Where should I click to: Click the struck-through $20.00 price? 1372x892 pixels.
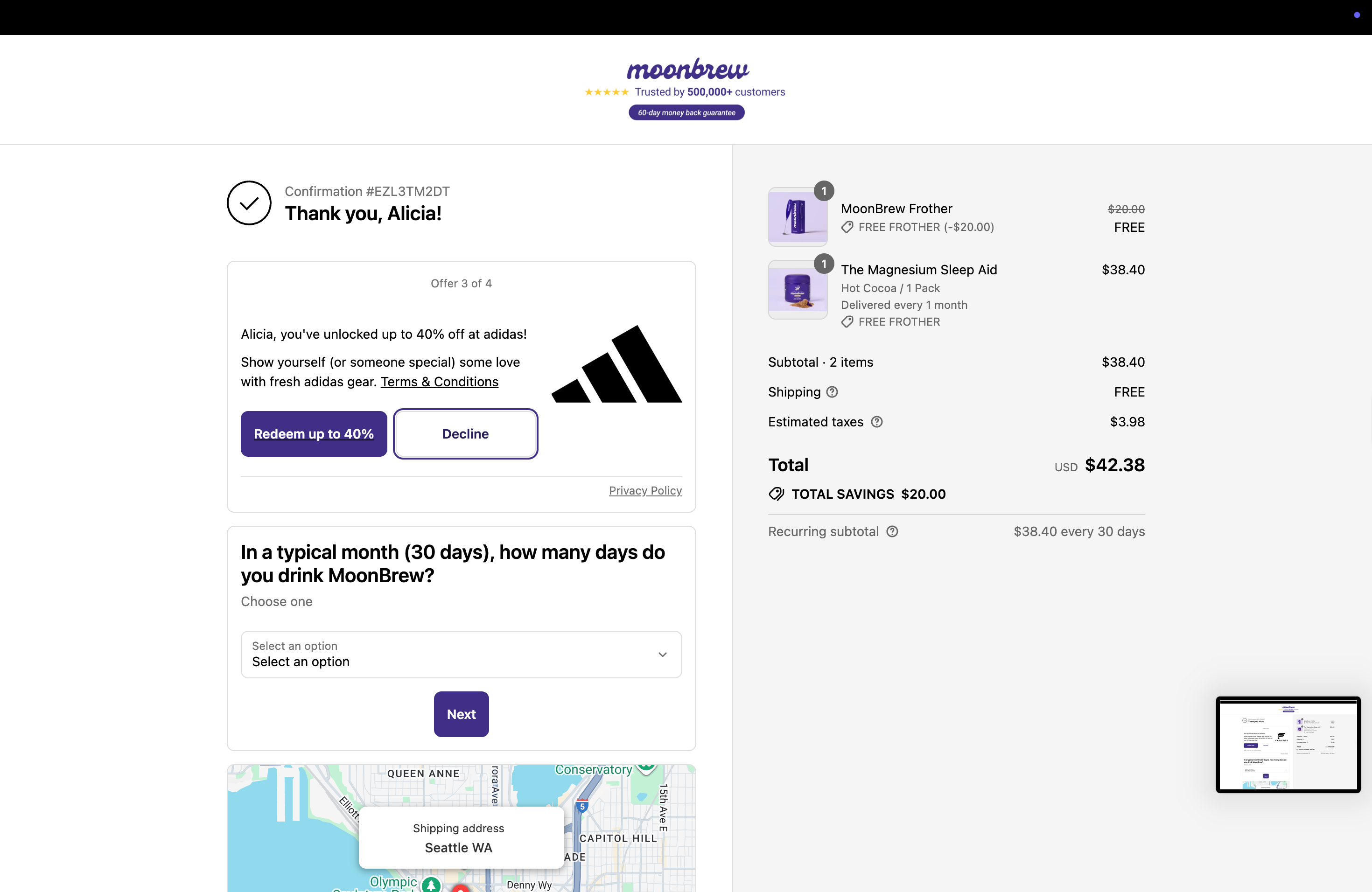(1126, 209)
